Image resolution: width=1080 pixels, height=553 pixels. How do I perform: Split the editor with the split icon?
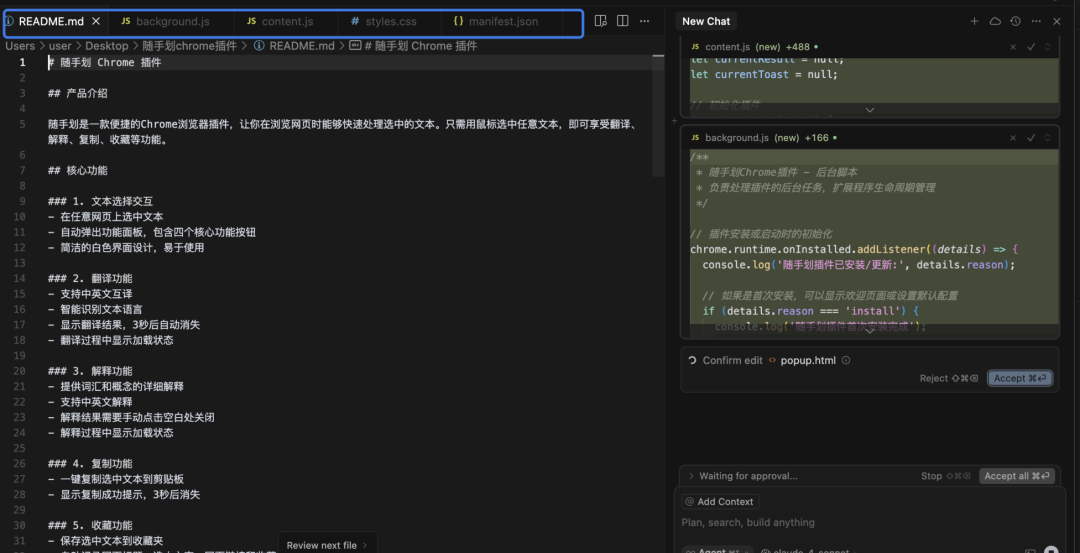(622, 21)
